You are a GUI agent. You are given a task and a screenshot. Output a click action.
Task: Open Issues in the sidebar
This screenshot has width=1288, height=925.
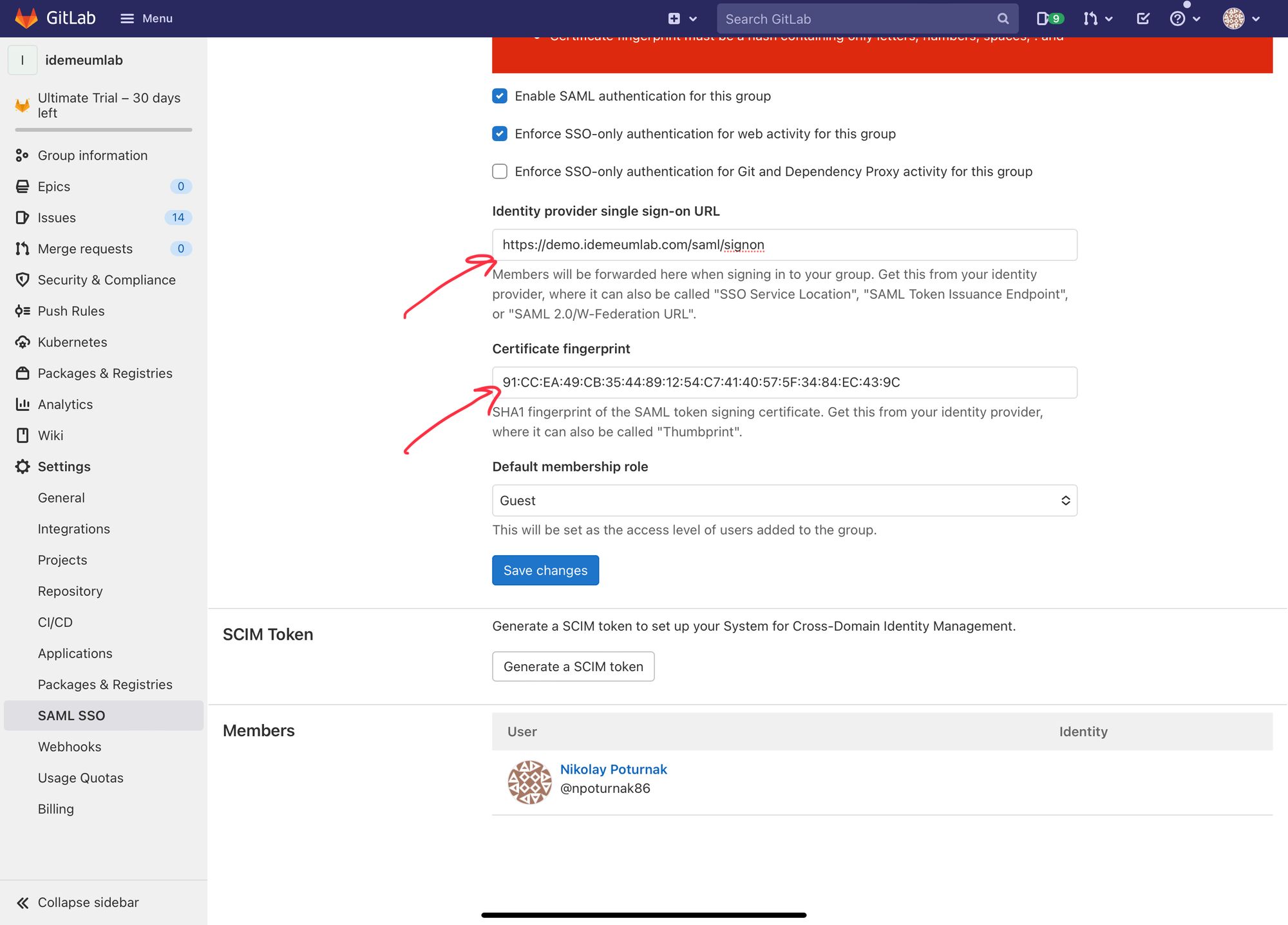pos(57,218)
